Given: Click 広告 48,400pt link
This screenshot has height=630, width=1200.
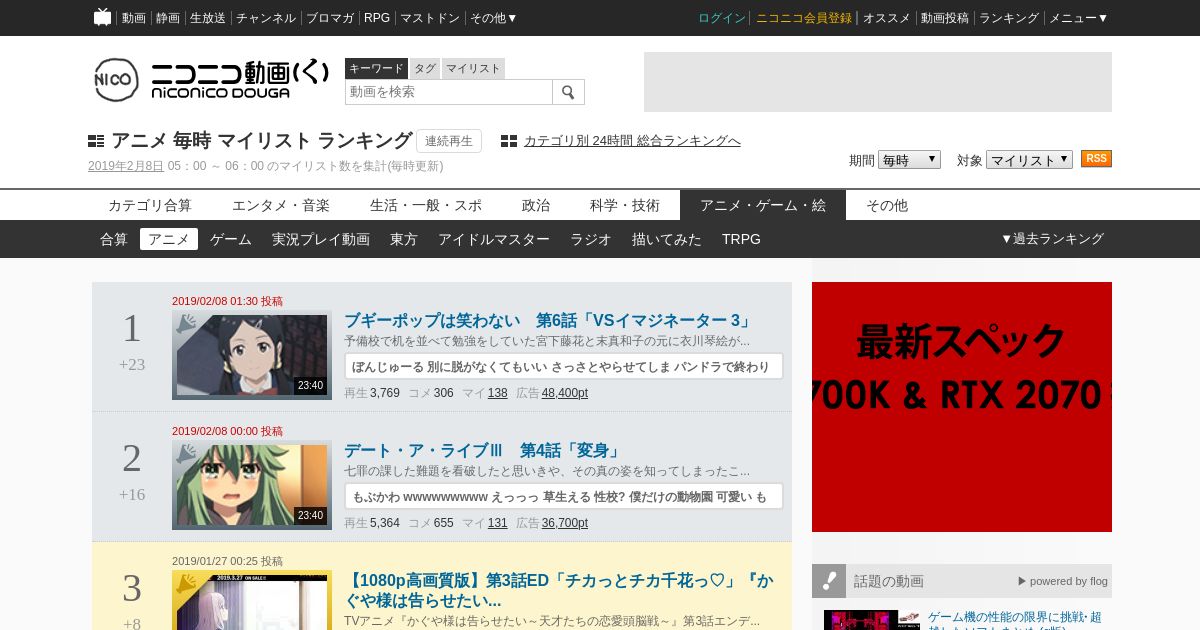Looking at the screenshot, I should (x=565, y=393).
